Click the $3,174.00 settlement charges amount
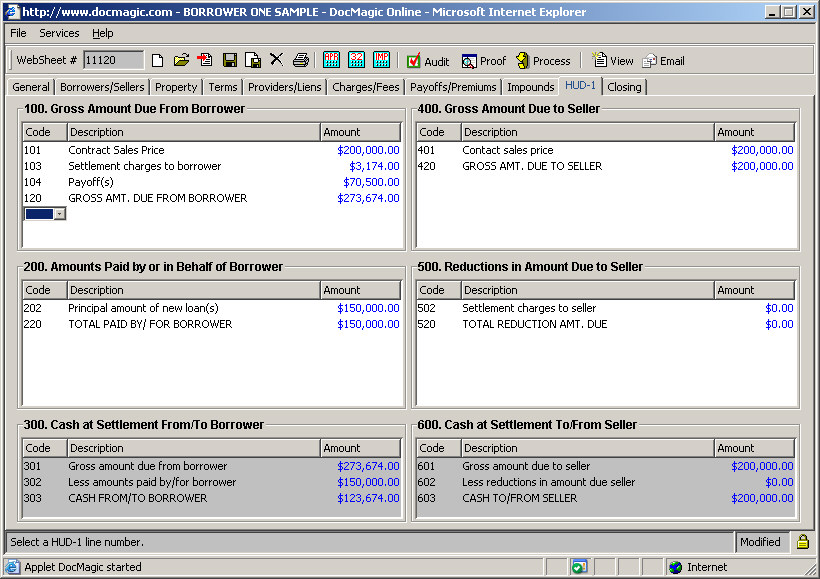 [x=374, y=166]
